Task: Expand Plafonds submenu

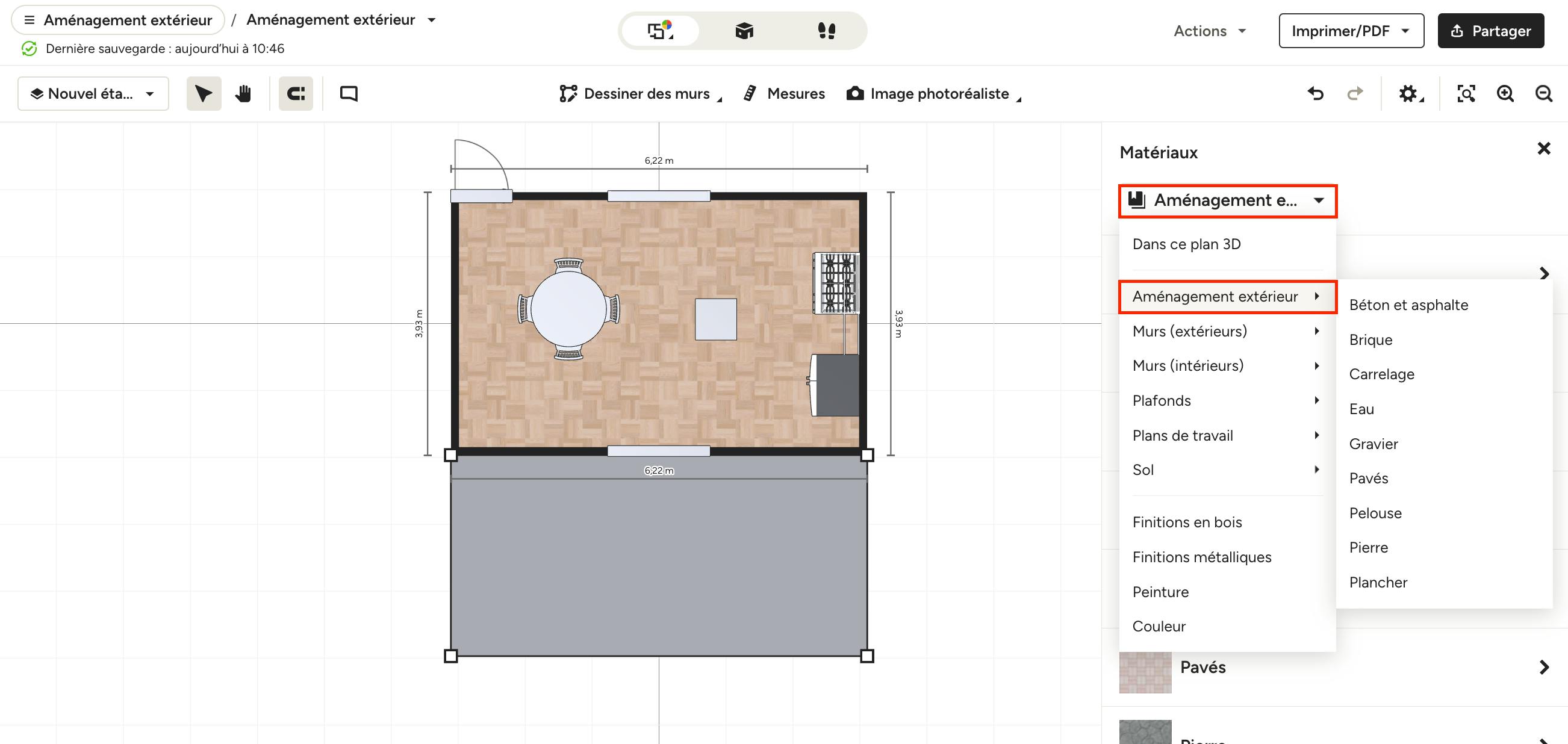Action: coord(1227,400)
